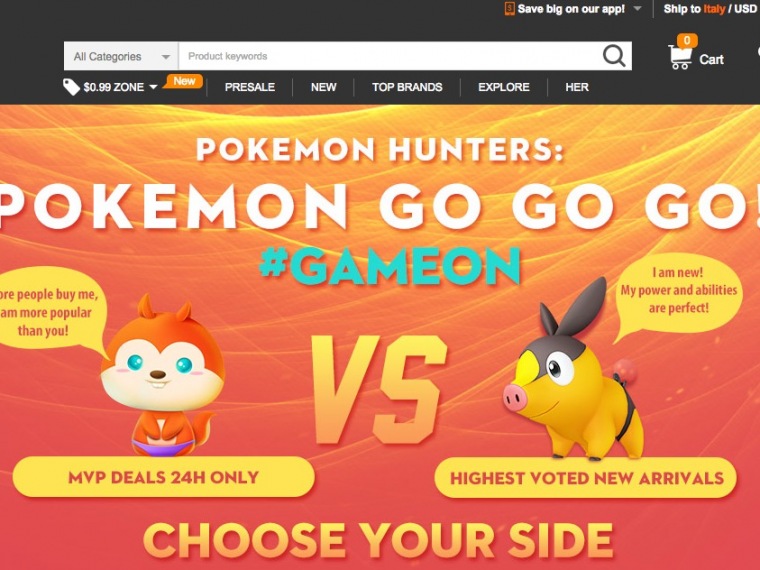Select the NEW menu item

click(x=323, y=87)
